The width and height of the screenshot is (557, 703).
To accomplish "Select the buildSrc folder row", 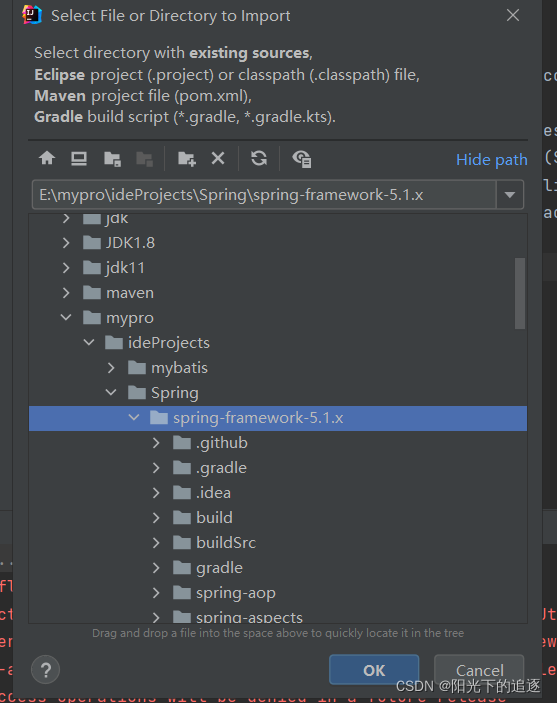I will tap(278, 543).
